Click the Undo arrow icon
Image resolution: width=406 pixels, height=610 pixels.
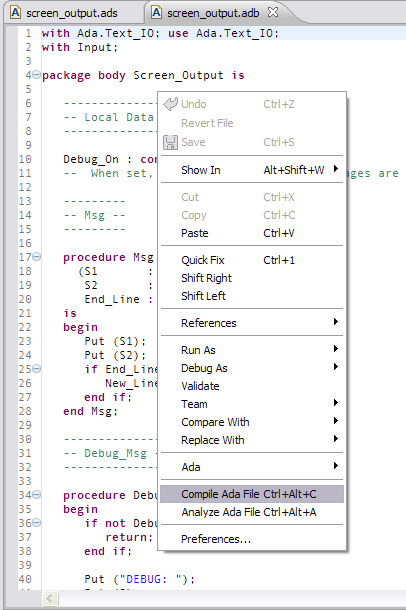pos(170,104)
